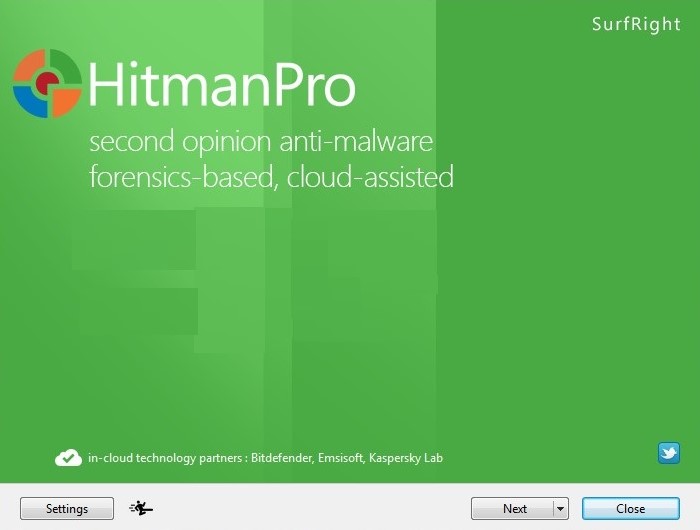Click the "second opinion anti-malware" tagline

[x=261, y=141]
